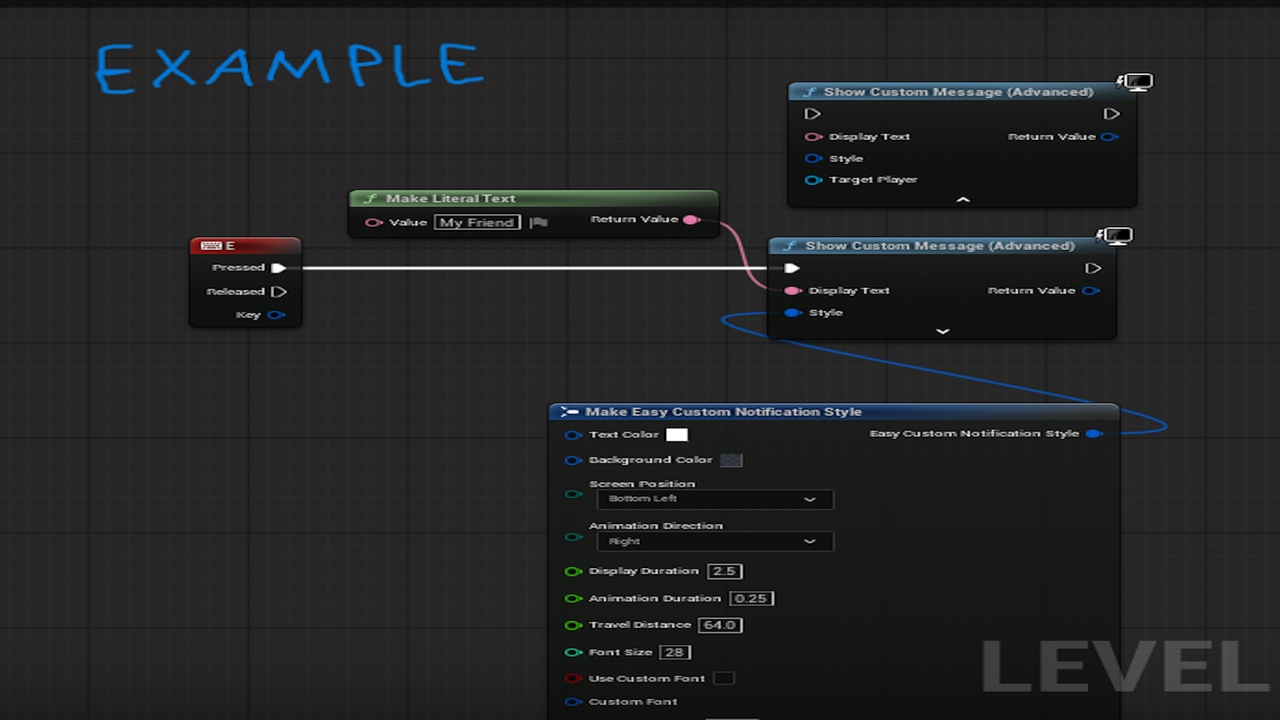
Task: Open the Animation Direction dropdown showing Right
Action: tap(715, 541)
